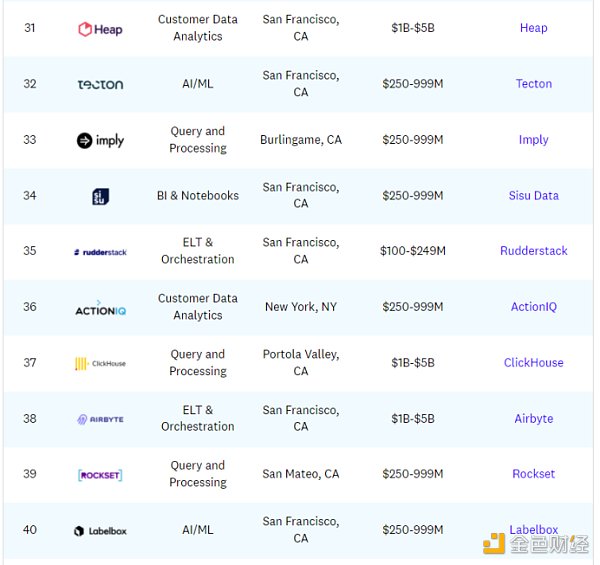Click the Labelbox logo
600x565 pixels.
(x=100, y=531)
